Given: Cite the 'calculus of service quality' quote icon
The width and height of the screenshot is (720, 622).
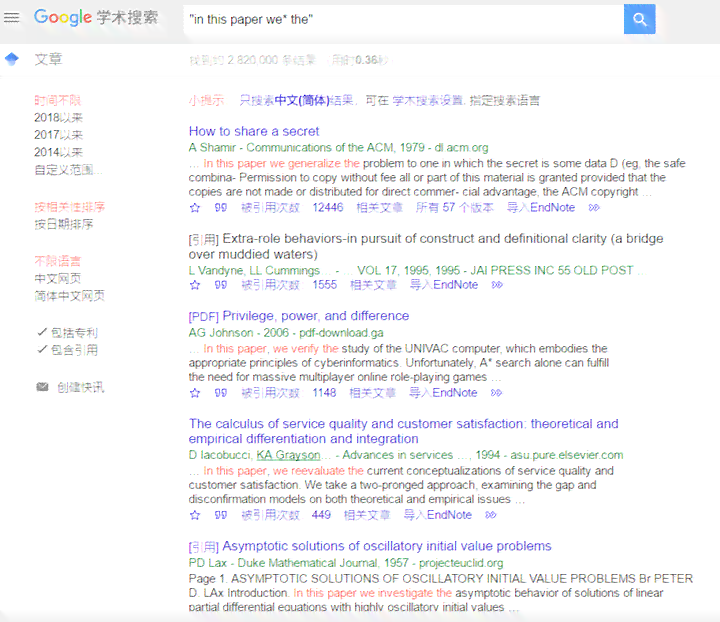Looking at the screenshot, I should [221, 515].
